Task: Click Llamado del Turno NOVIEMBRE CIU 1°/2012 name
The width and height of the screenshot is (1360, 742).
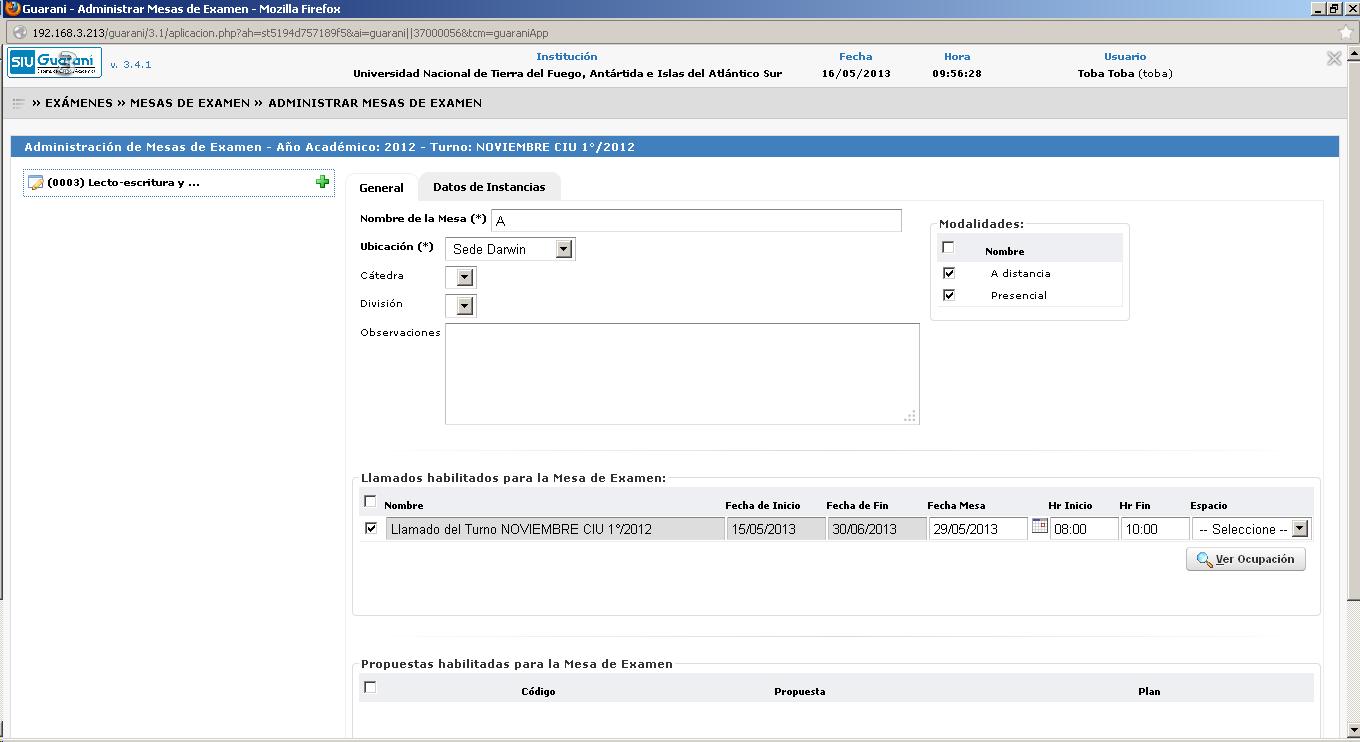Action: click(555, 529)
